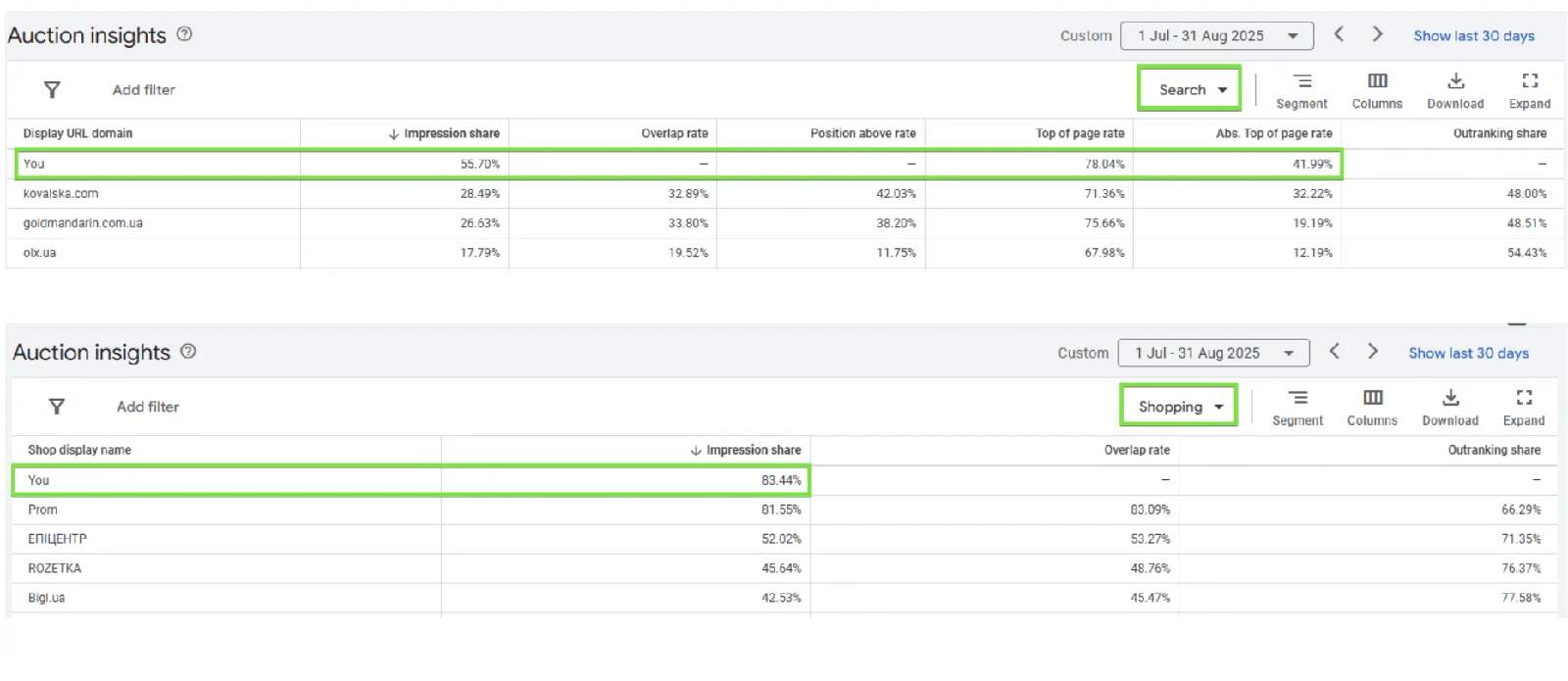Go to next date range in top panel
1568x681 pixels.
click(x=1377, y=34)
